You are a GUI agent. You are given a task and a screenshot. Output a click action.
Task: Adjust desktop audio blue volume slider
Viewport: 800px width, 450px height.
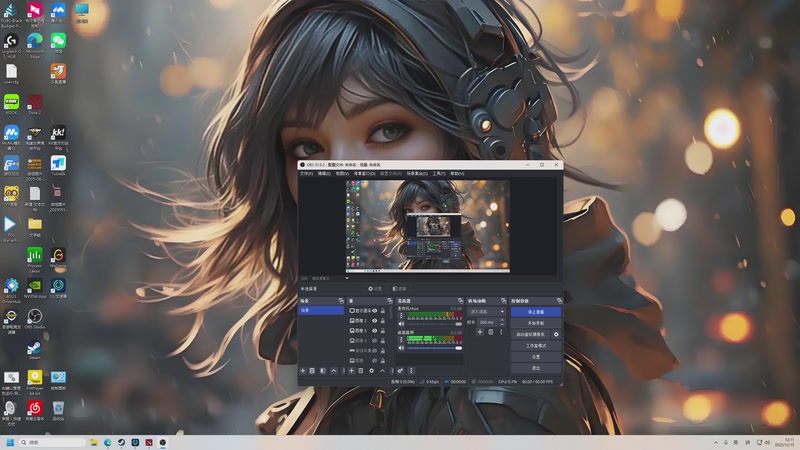pos(434,348)
